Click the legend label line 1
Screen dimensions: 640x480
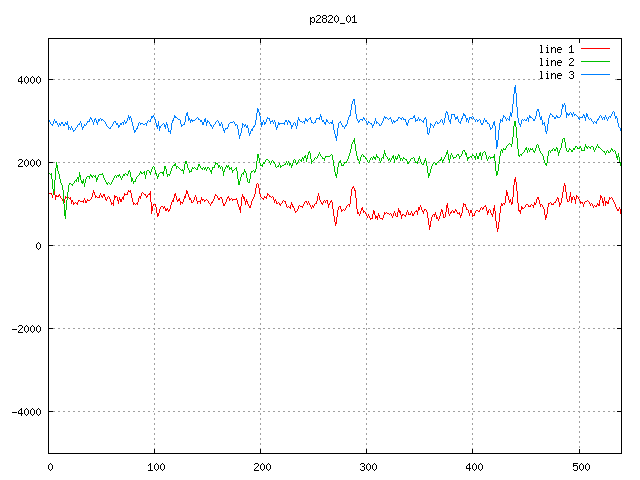click(557, 49)
